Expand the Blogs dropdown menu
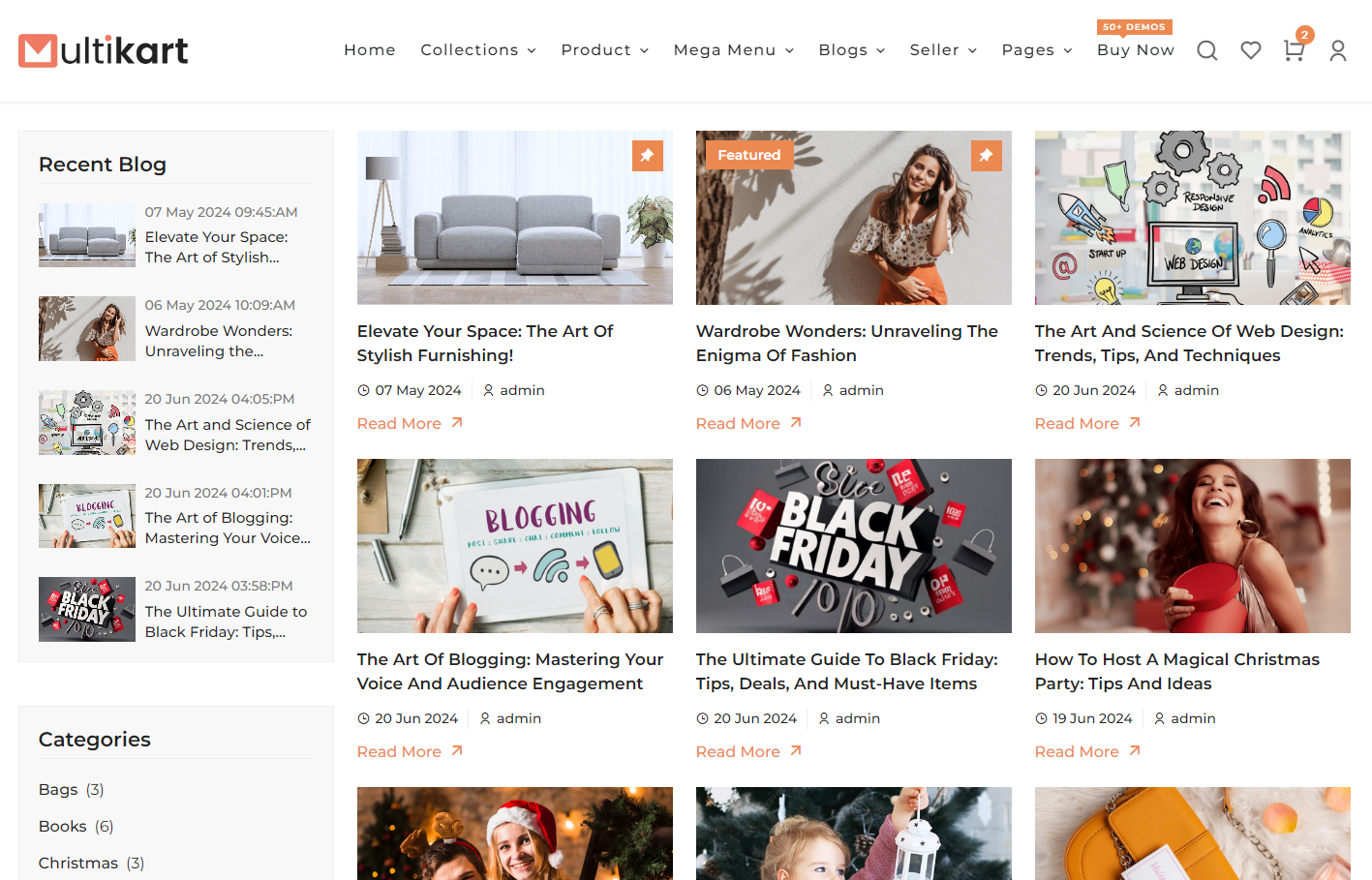This screenshot has width=1372, height=880. coord(851,50)
